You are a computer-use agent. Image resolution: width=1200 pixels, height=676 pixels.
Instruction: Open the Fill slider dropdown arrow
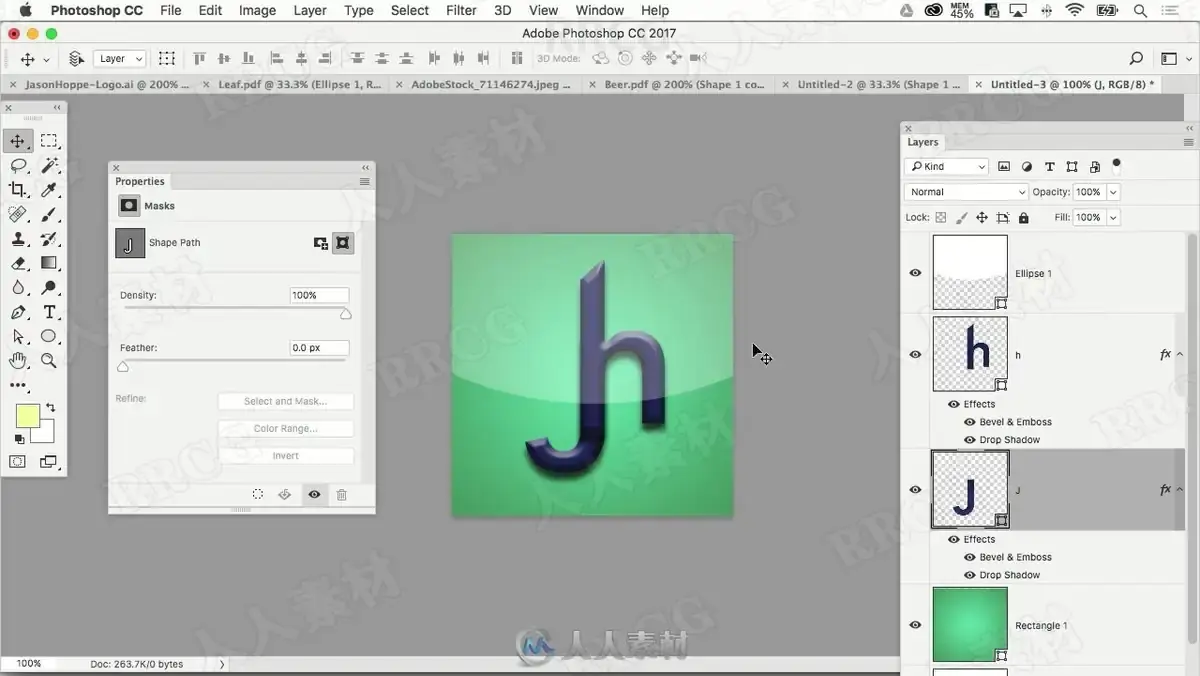(x=1113, y=217)
